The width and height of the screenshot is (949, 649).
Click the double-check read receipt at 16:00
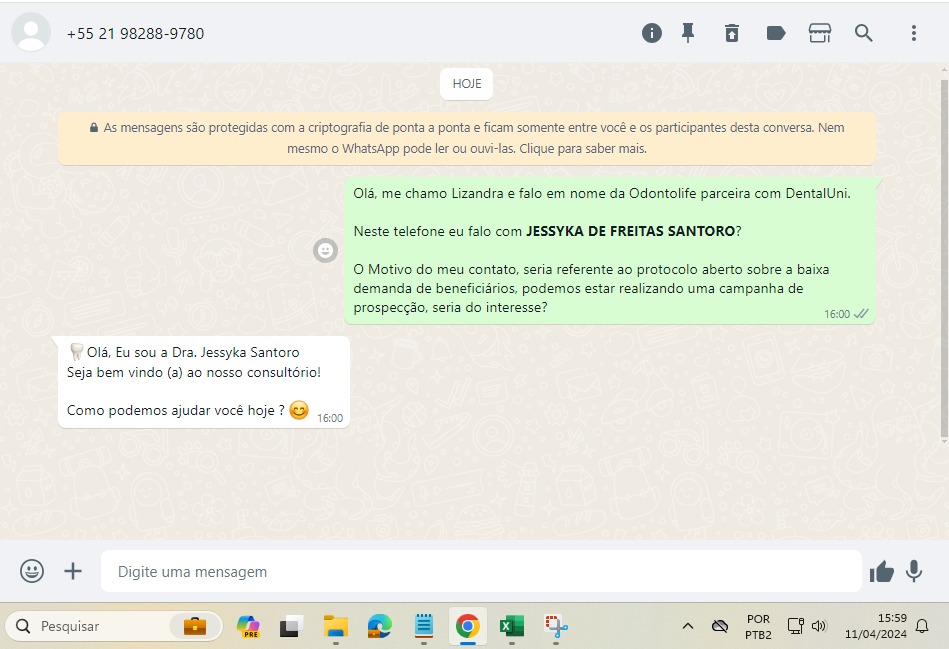[x=861, y=314]
